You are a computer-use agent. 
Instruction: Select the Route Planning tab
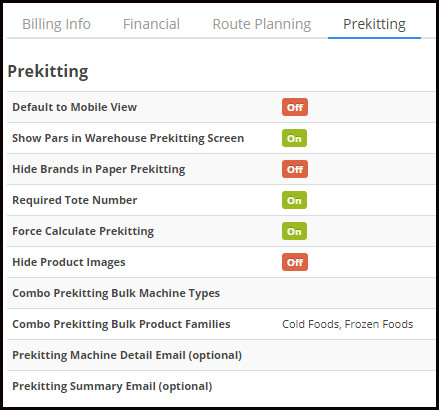(x=262, y=24)
